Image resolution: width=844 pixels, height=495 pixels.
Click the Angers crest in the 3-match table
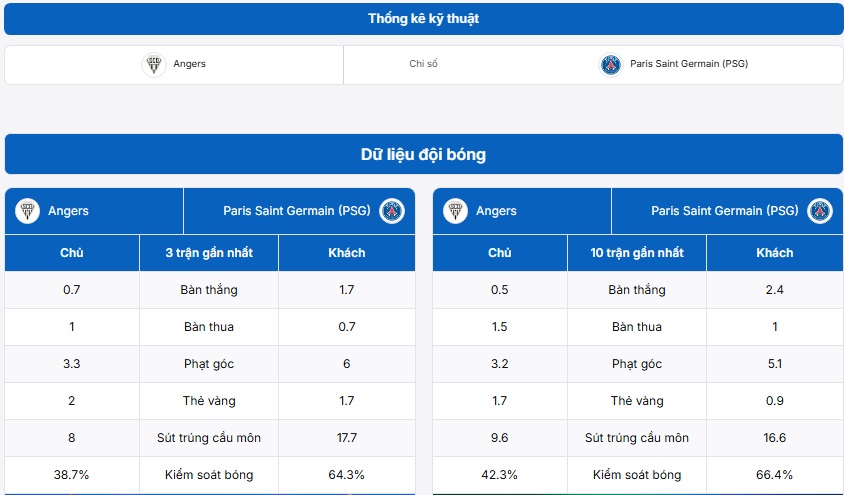point(27,211)
